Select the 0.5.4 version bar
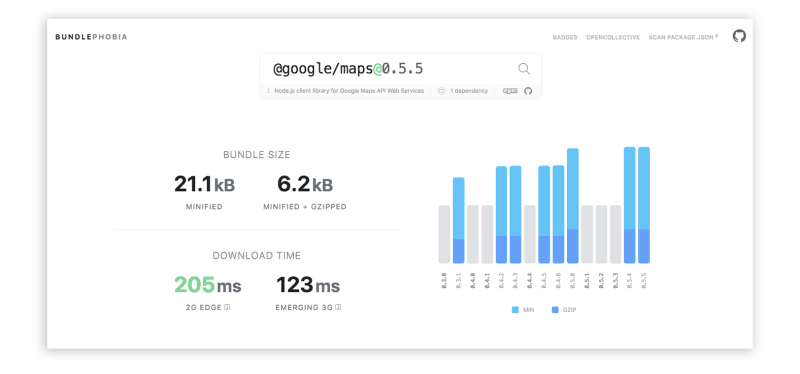Viewport: 800px width, 374px height. (630, 205)
